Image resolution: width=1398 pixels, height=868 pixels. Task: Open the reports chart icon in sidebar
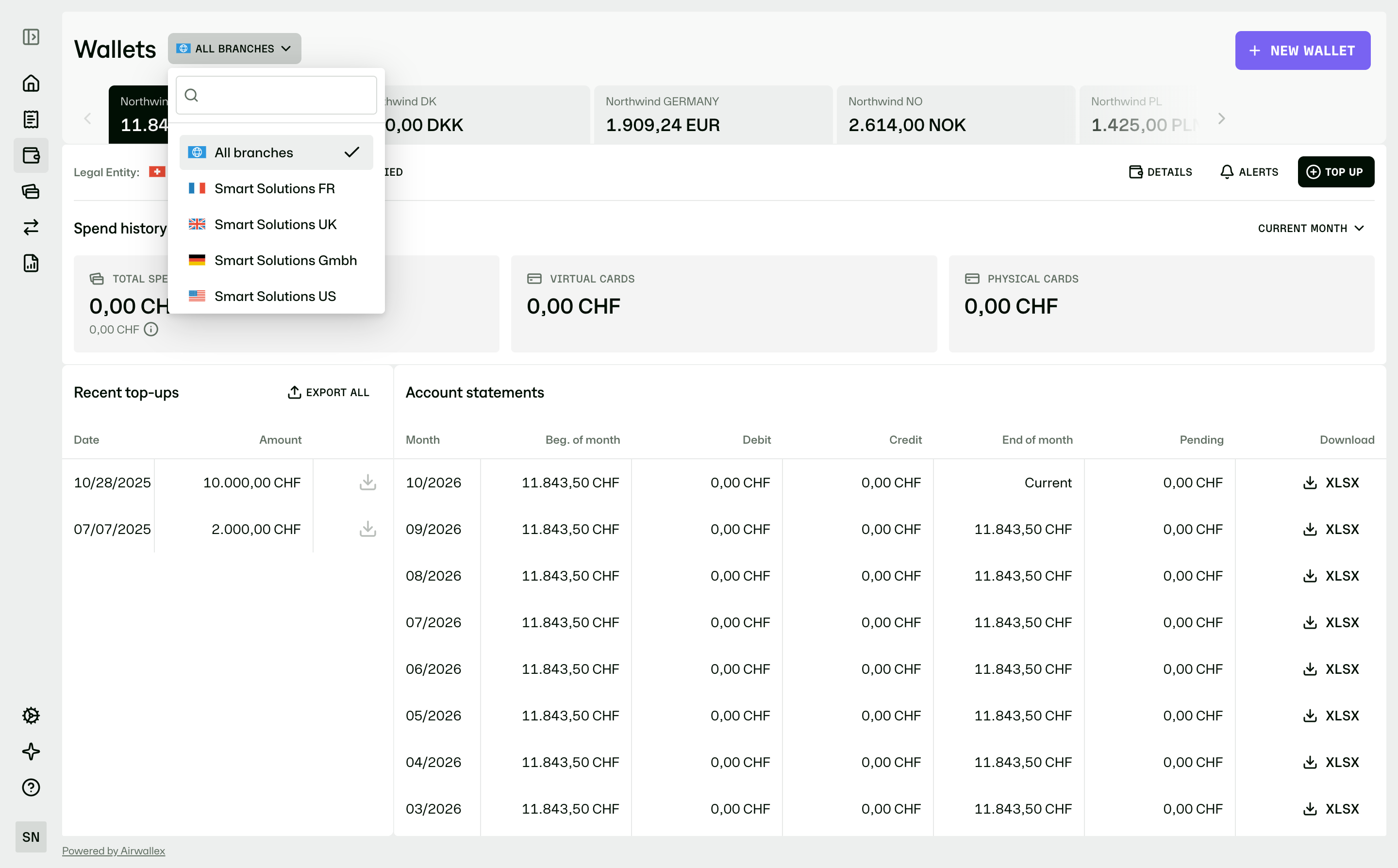pyautogui.click(x=31, y=263)
